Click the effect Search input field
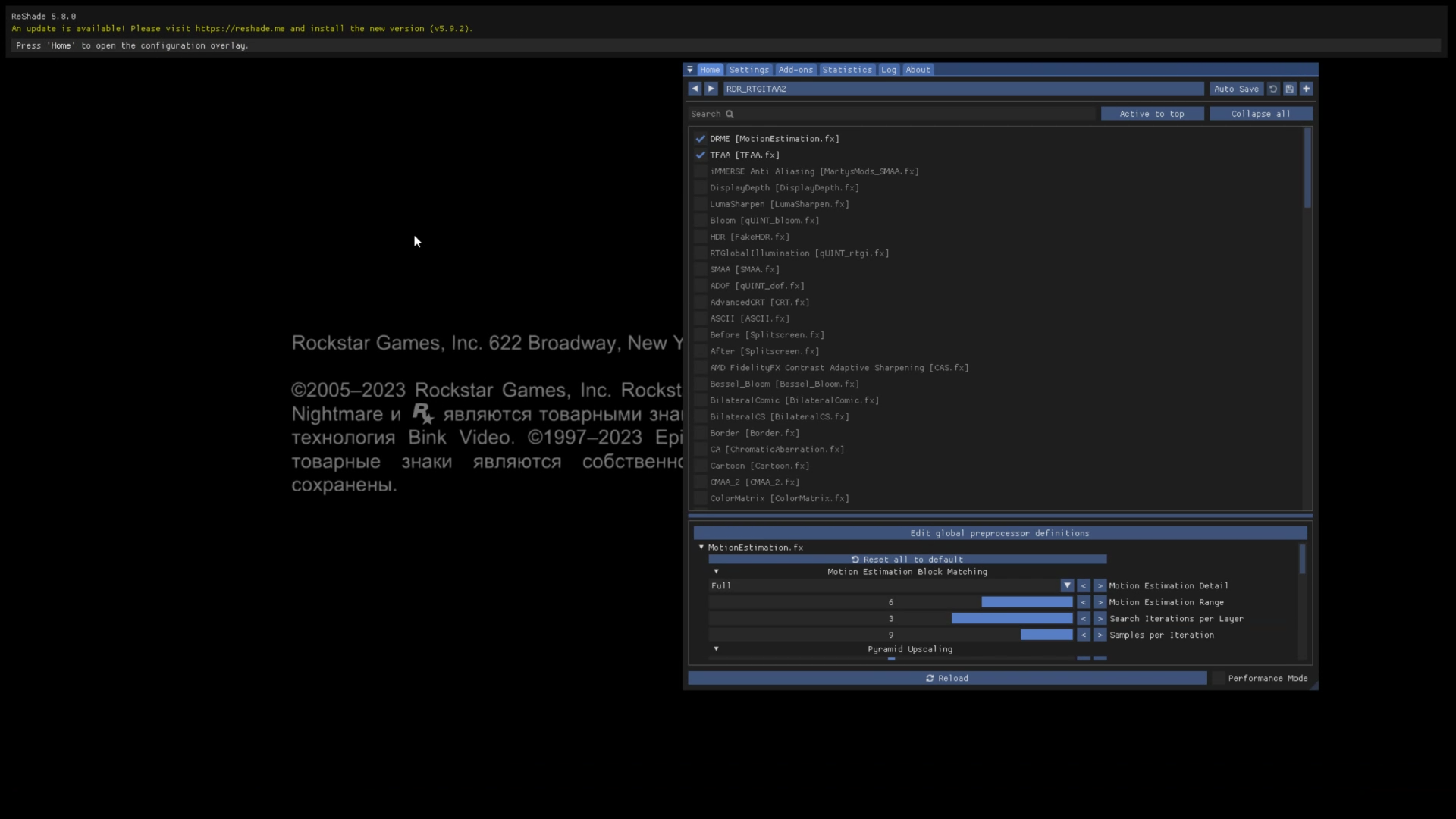 pos(892,114)
